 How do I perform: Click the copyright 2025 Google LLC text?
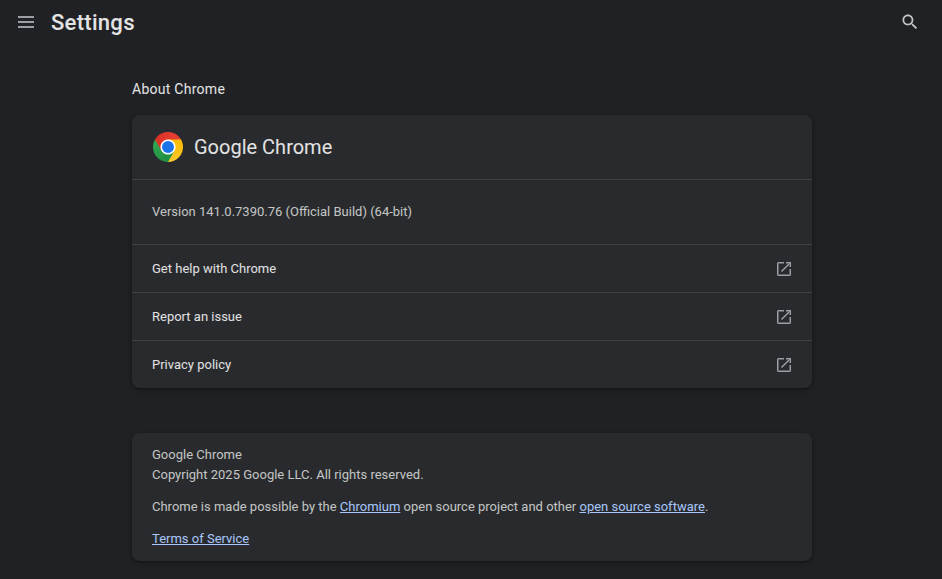pos(287,475)
